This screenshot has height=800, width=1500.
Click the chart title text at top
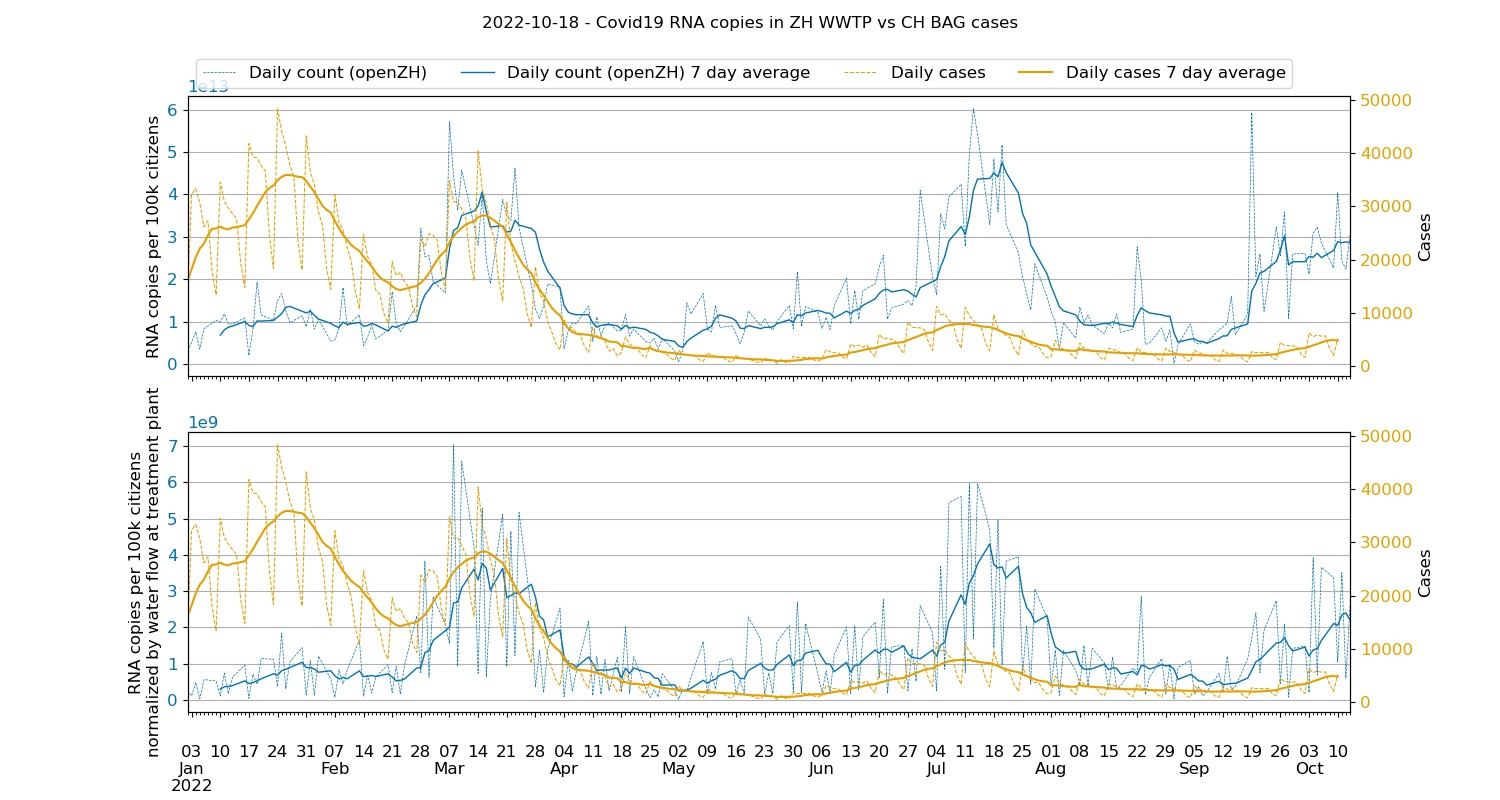pyautogui.click(x=749, y=22)
